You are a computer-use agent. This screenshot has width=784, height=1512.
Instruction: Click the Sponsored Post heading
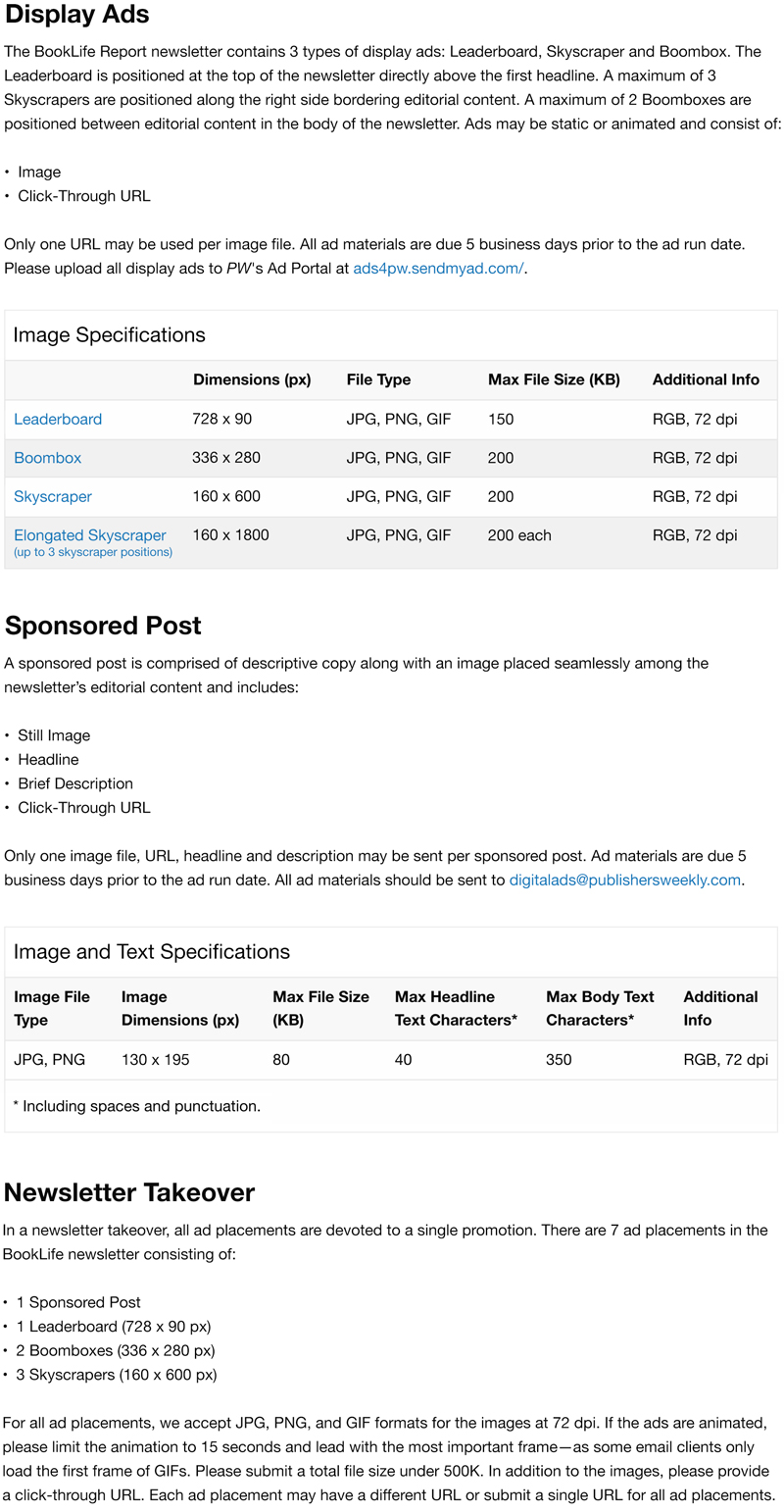point(103,626)
